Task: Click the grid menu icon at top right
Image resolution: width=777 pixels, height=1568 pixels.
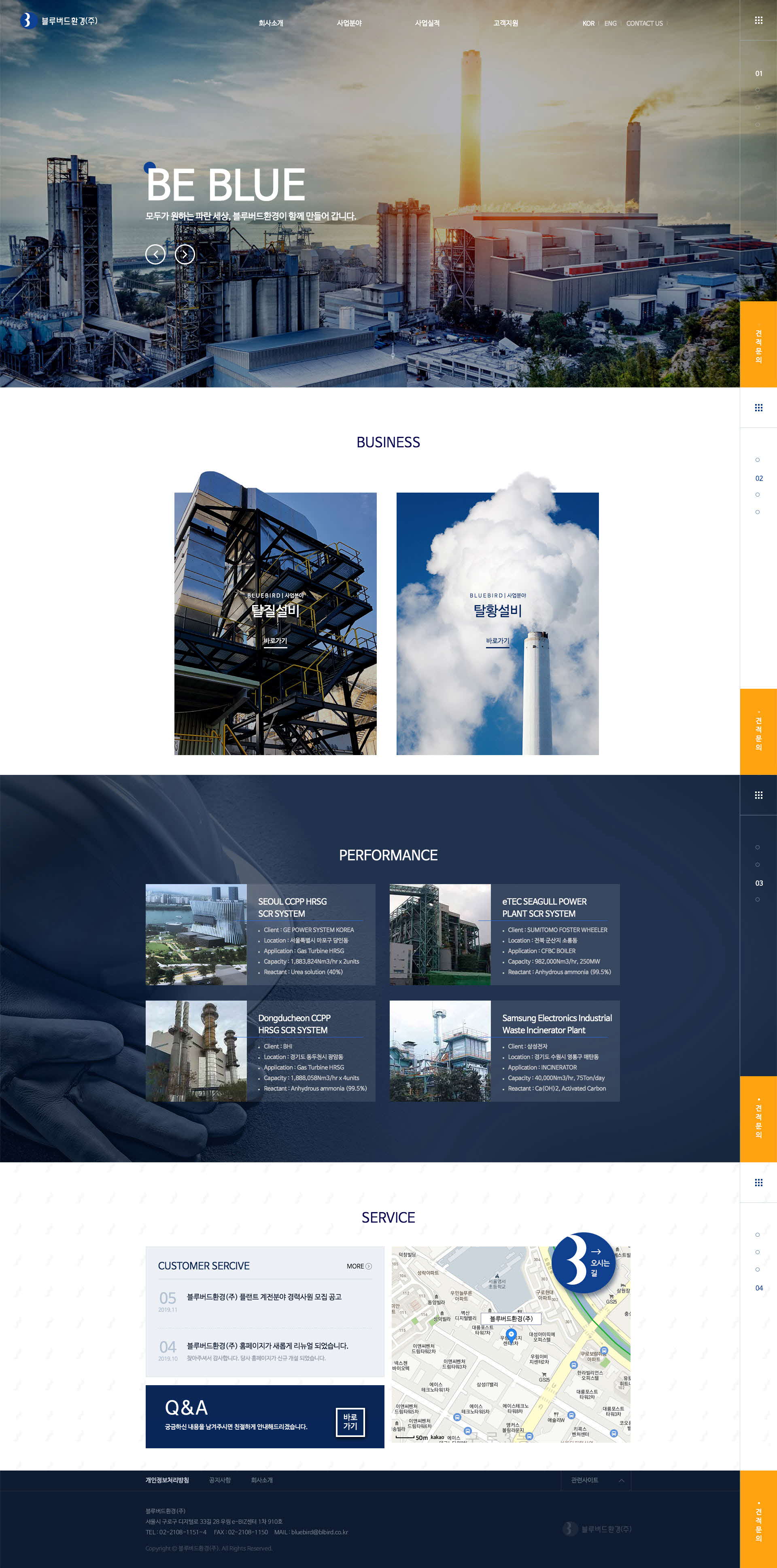Action: [758, 20]
